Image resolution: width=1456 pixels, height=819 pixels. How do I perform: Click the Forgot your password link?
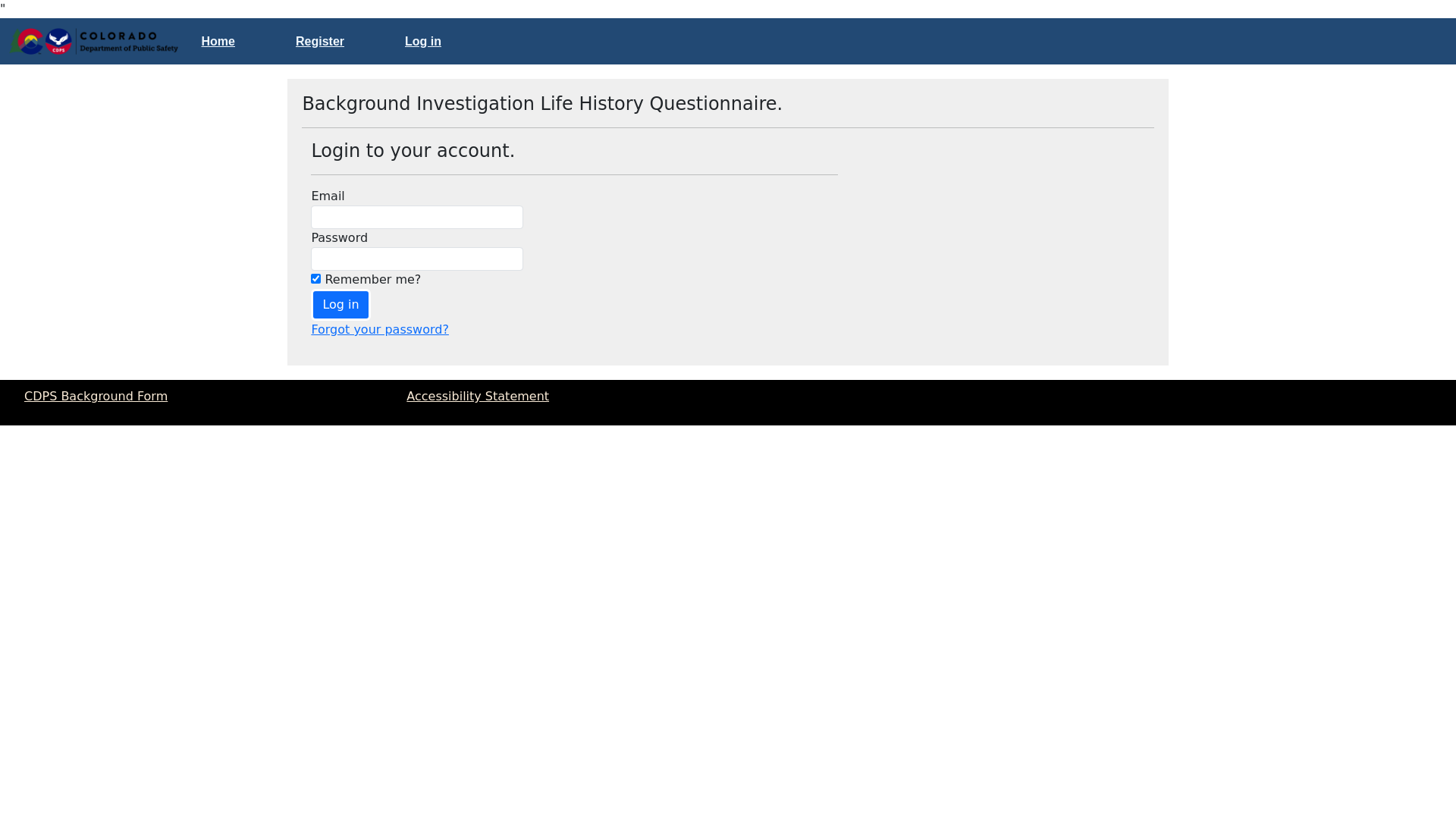[x=380, y=329]
